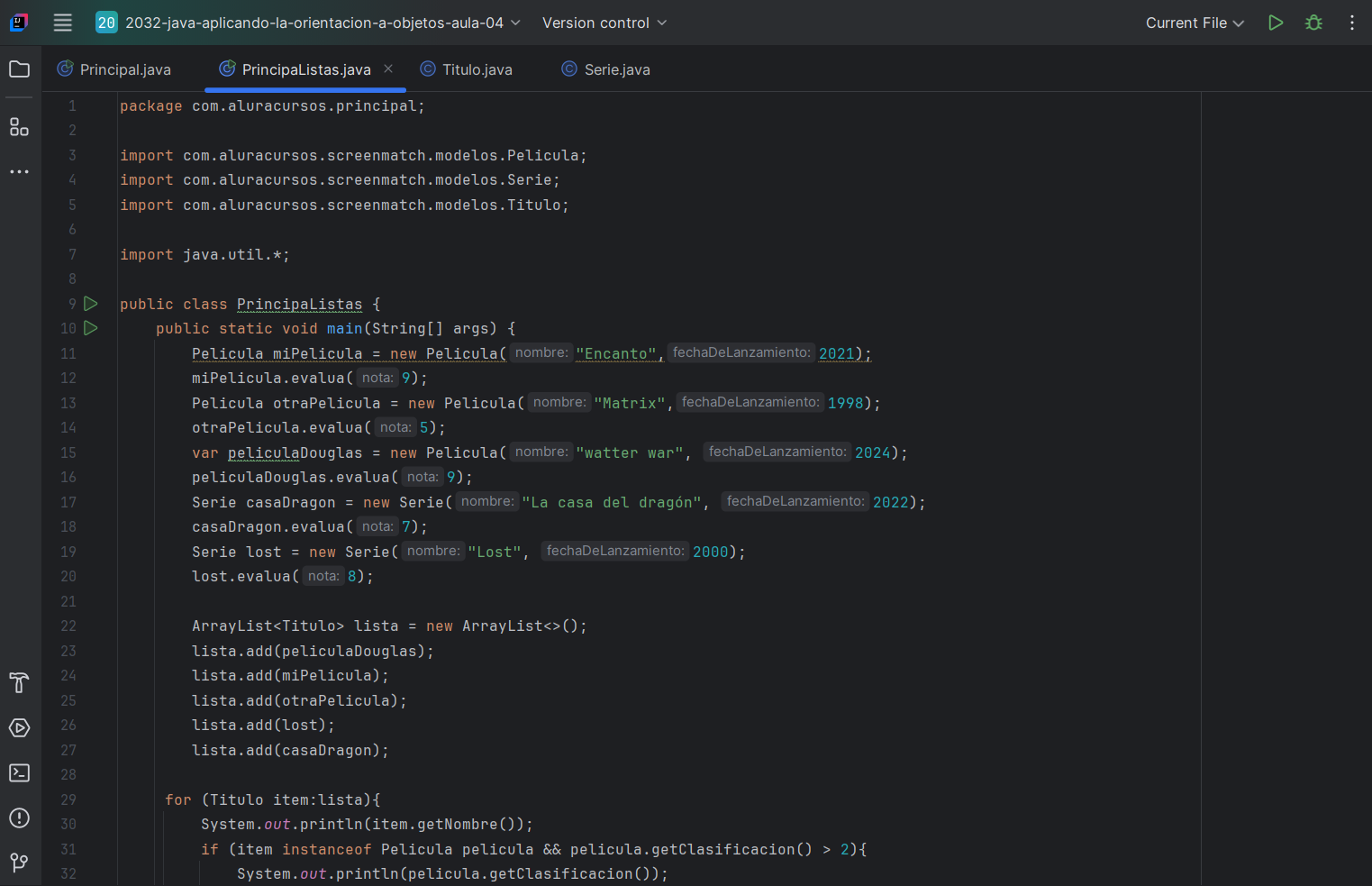Click the Pelicula import on line 3

click(x=353, y=156)
